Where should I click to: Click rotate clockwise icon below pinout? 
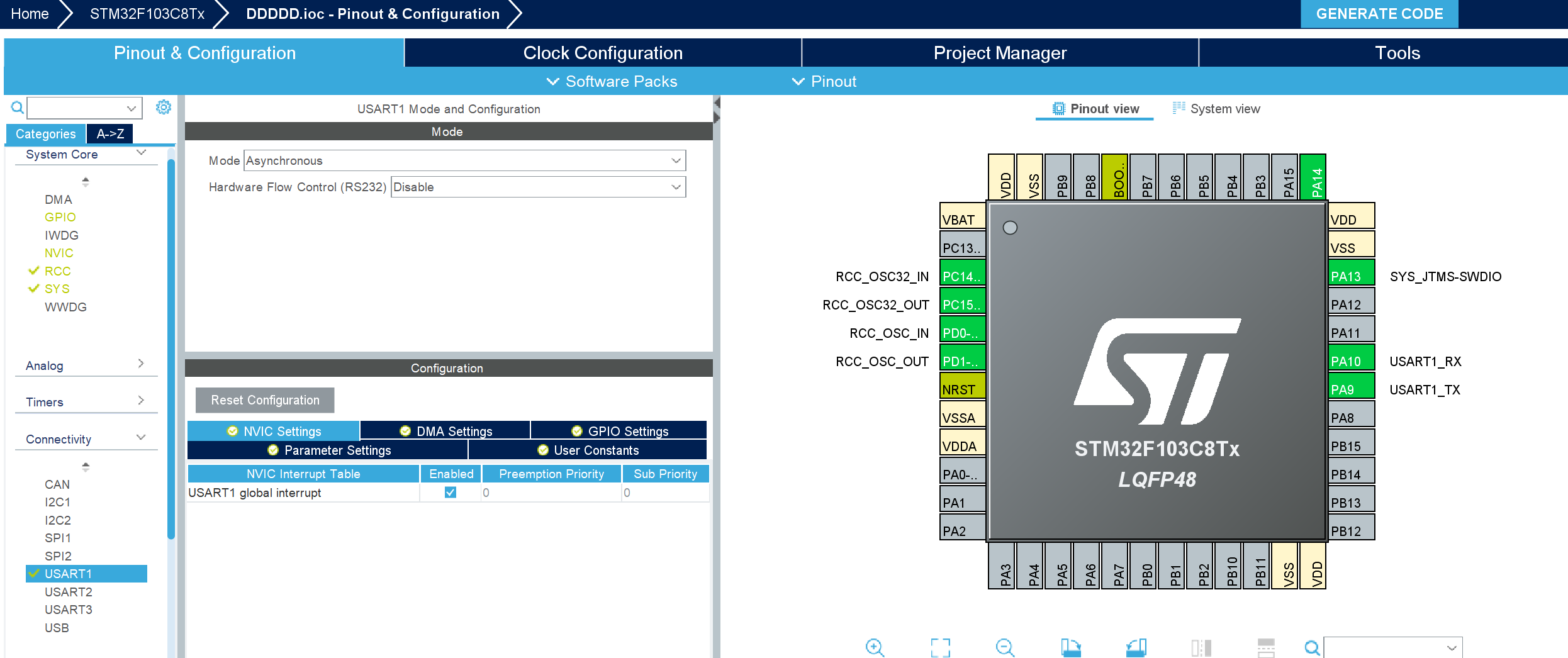tap(1071, 647)
